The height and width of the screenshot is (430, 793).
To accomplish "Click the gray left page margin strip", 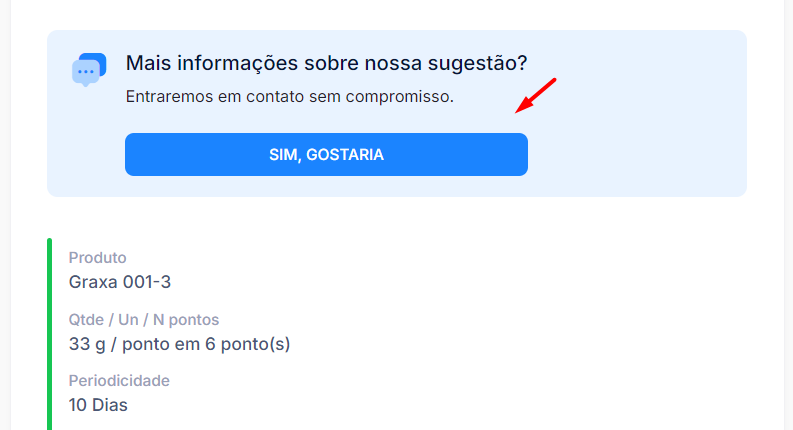I will tap(5, 215).
